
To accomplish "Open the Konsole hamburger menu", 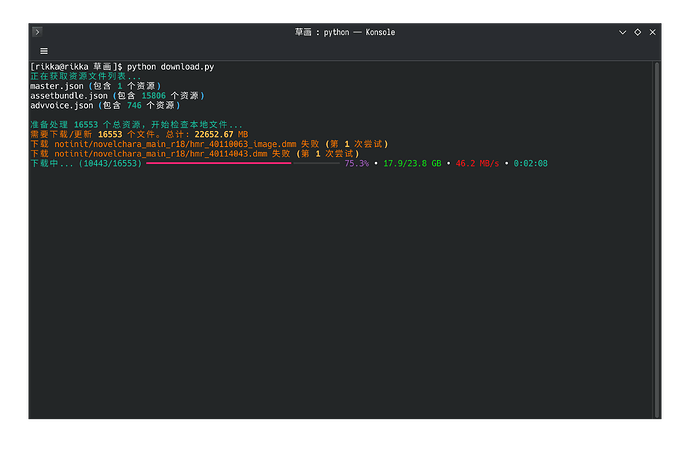I will (x=44, y=51).
